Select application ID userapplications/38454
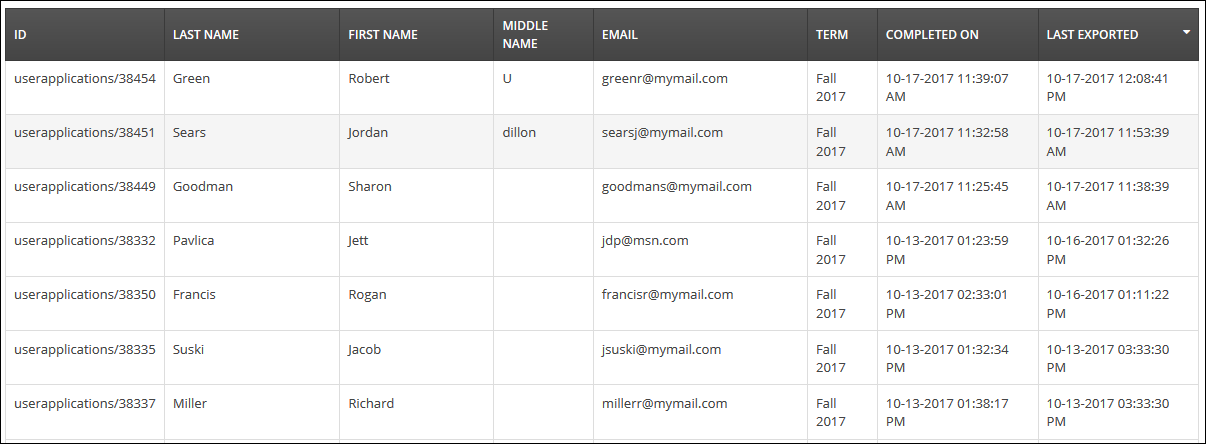1206x444 pixels. click(85, 79)
